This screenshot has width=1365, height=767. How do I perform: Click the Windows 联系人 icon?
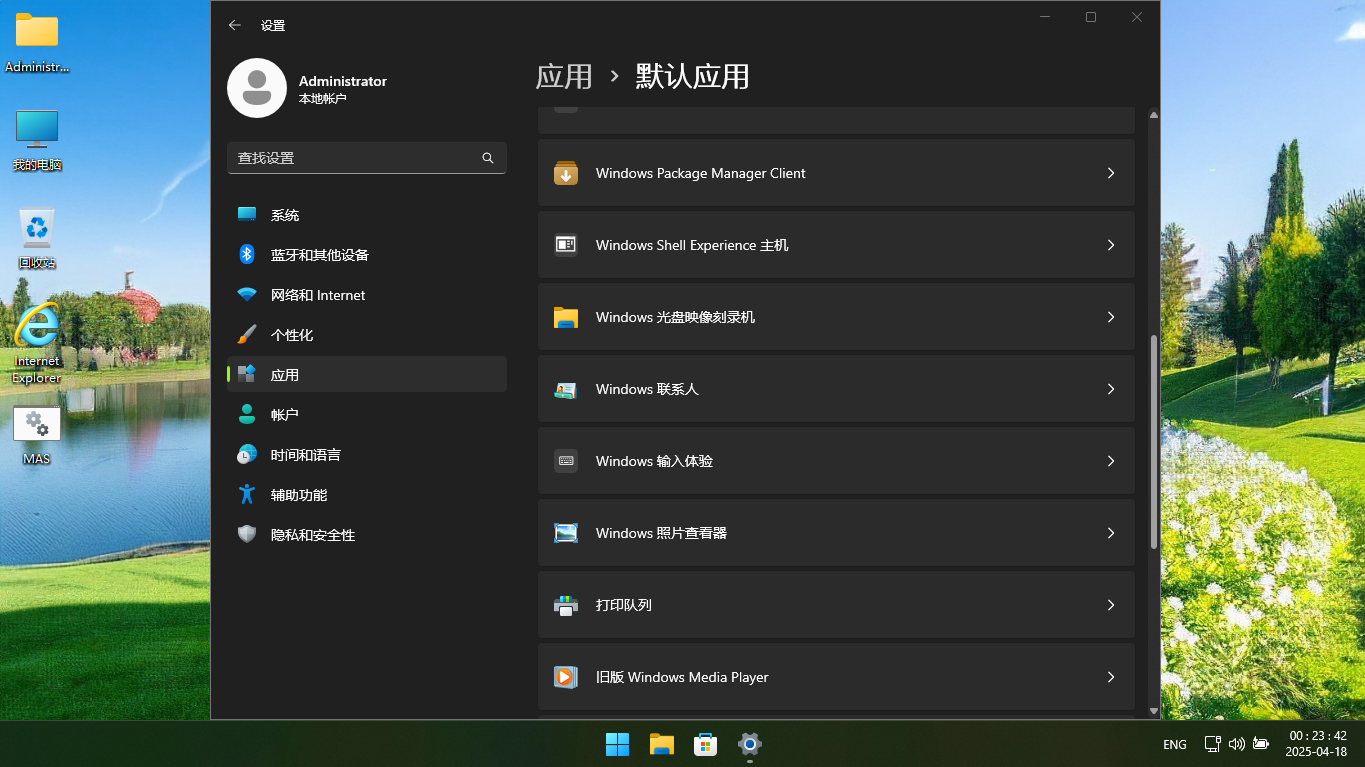pyautogui.click(x=566, y=389)
